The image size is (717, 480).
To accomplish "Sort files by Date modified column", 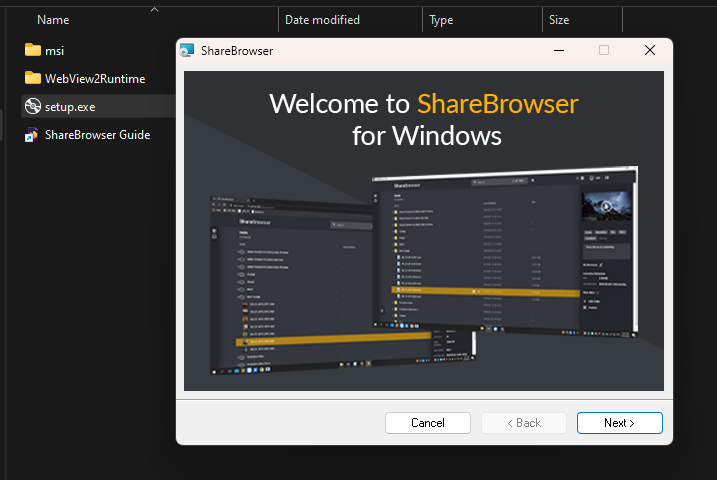I will point(322,20).
